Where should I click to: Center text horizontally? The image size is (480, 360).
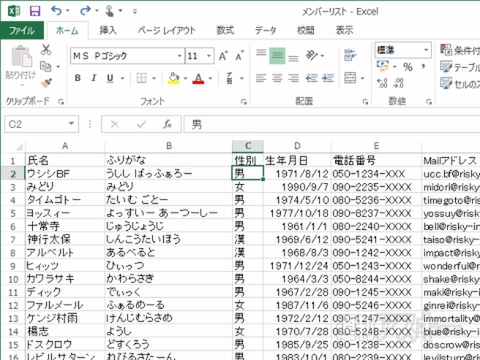pos(277,78)
